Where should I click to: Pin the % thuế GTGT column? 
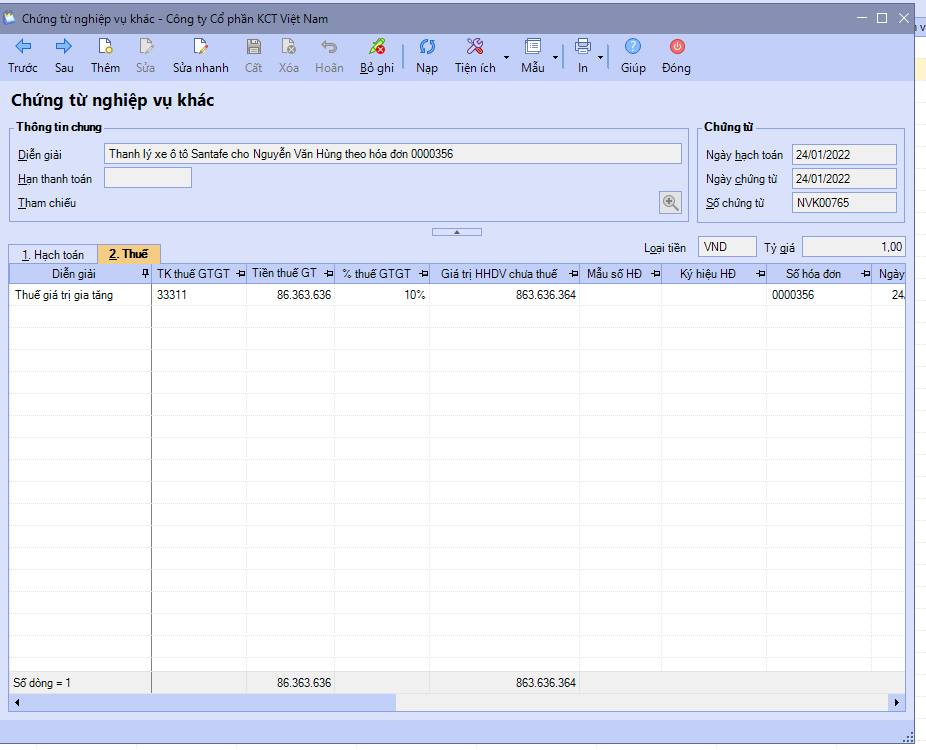click(x=423, y=274)
